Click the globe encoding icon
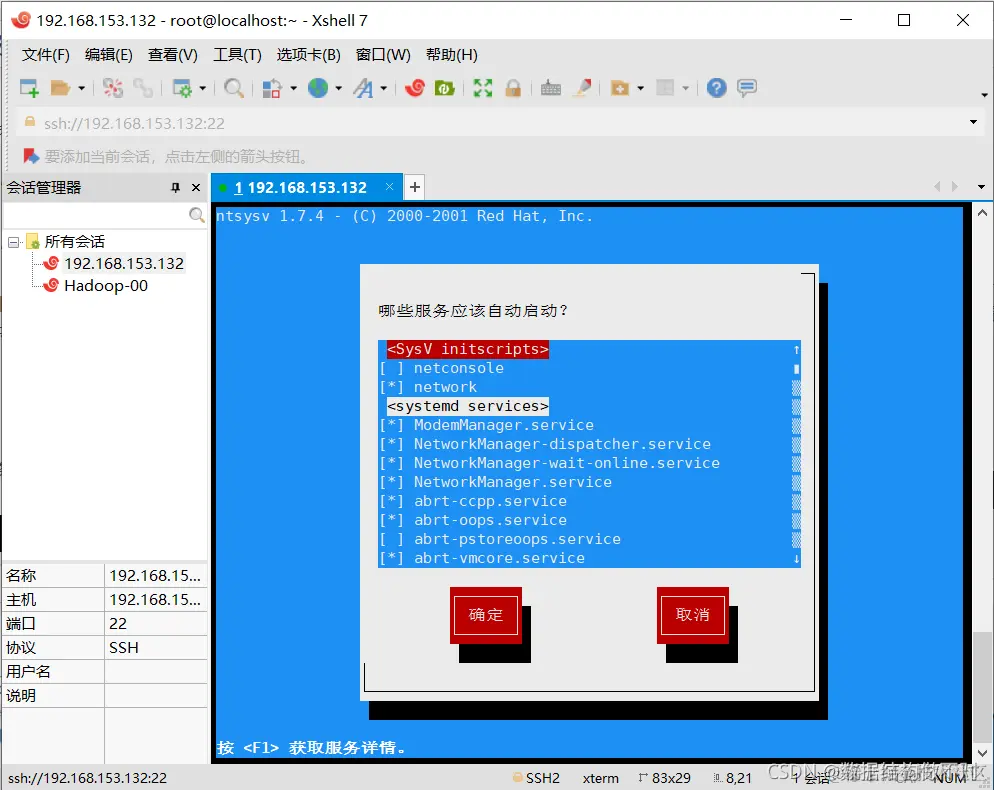Viewport: 994px width, 790px height. 318,88
